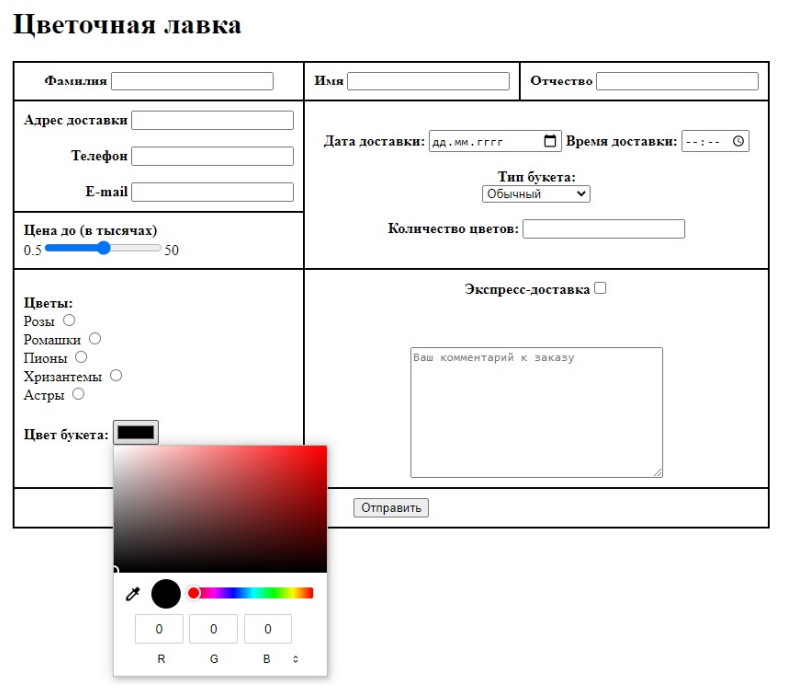The image size is (787, 689).
Task: Click the Телефон text field
Action: click(213, 156)
